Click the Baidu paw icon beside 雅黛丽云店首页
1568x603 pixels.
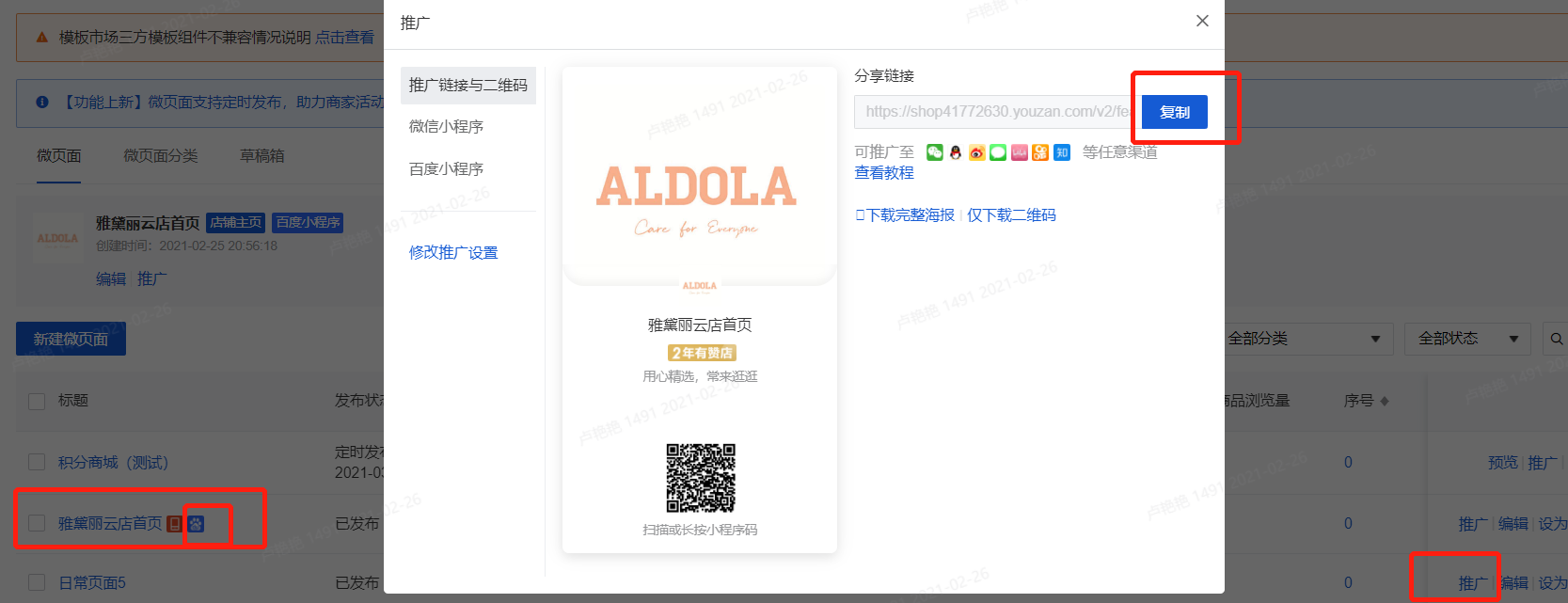[196, 524]
